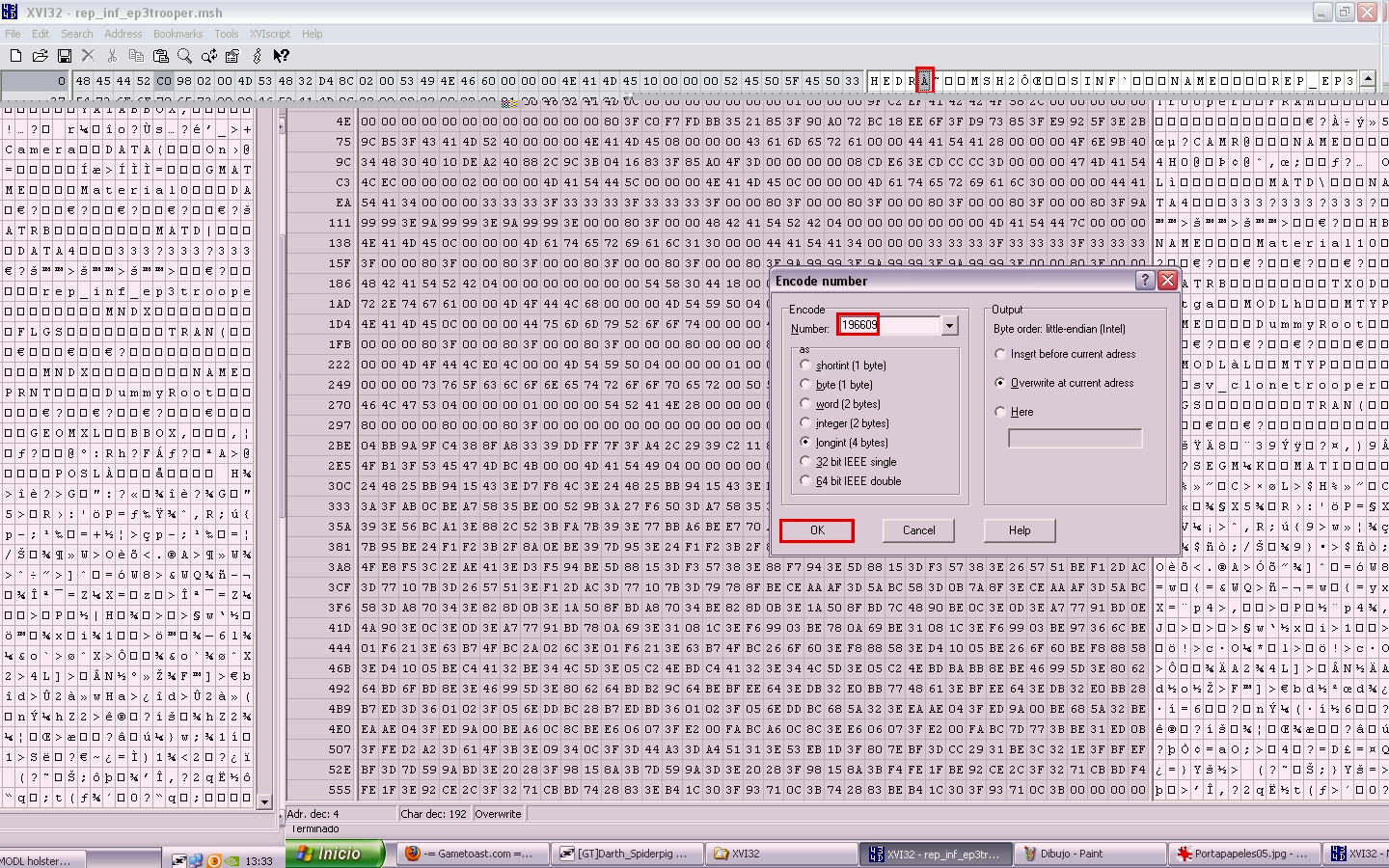Click the text box under Here option
The width and height of the screenshot is (1389, 868).
point(1075,439)
